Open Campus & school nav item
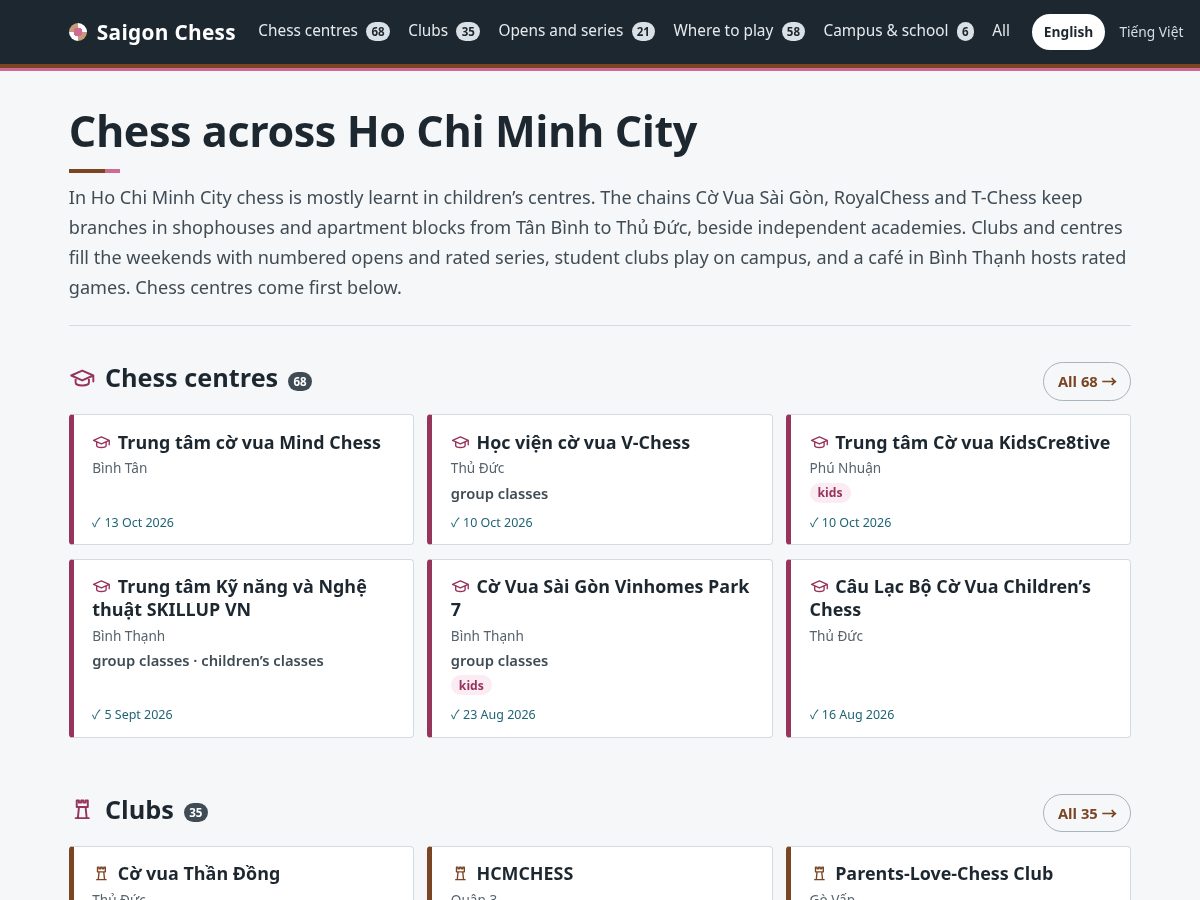This screenshot has width=1200, height=900. point(899,31)
